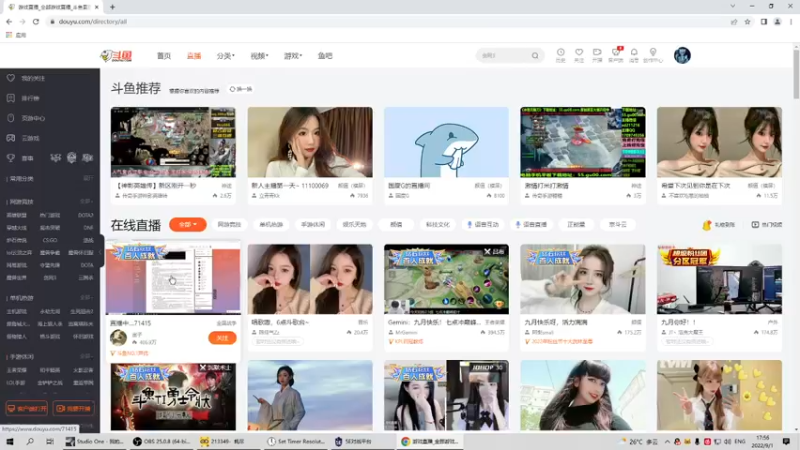Click the first esports emblem beside the trophy row
Image resolution: width=800 pixels, height=450 pixels.
pos(56,158)
